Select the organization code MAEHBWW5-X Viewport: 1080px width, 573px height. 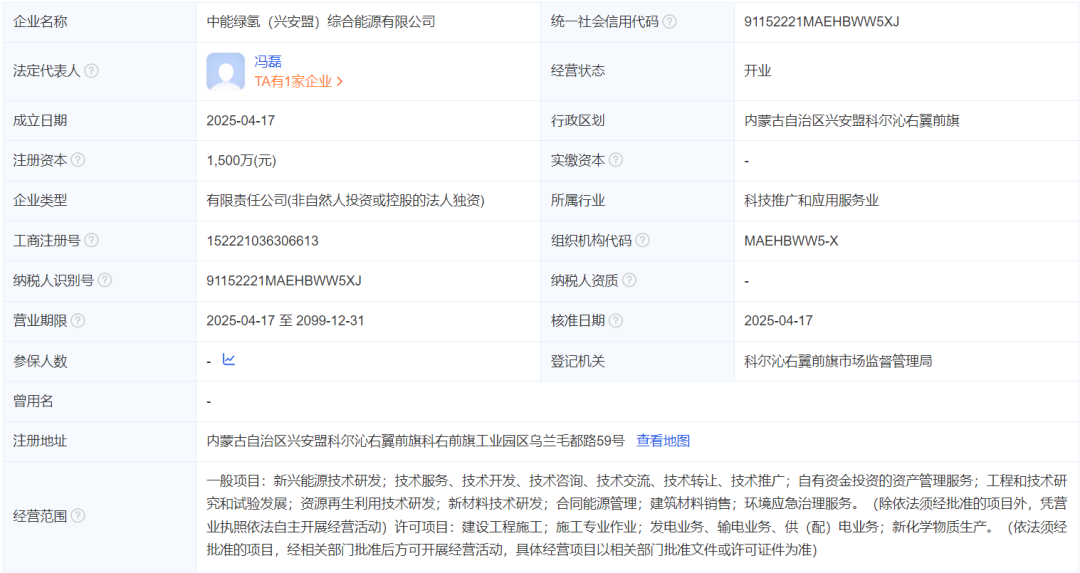tap(791, 240)
